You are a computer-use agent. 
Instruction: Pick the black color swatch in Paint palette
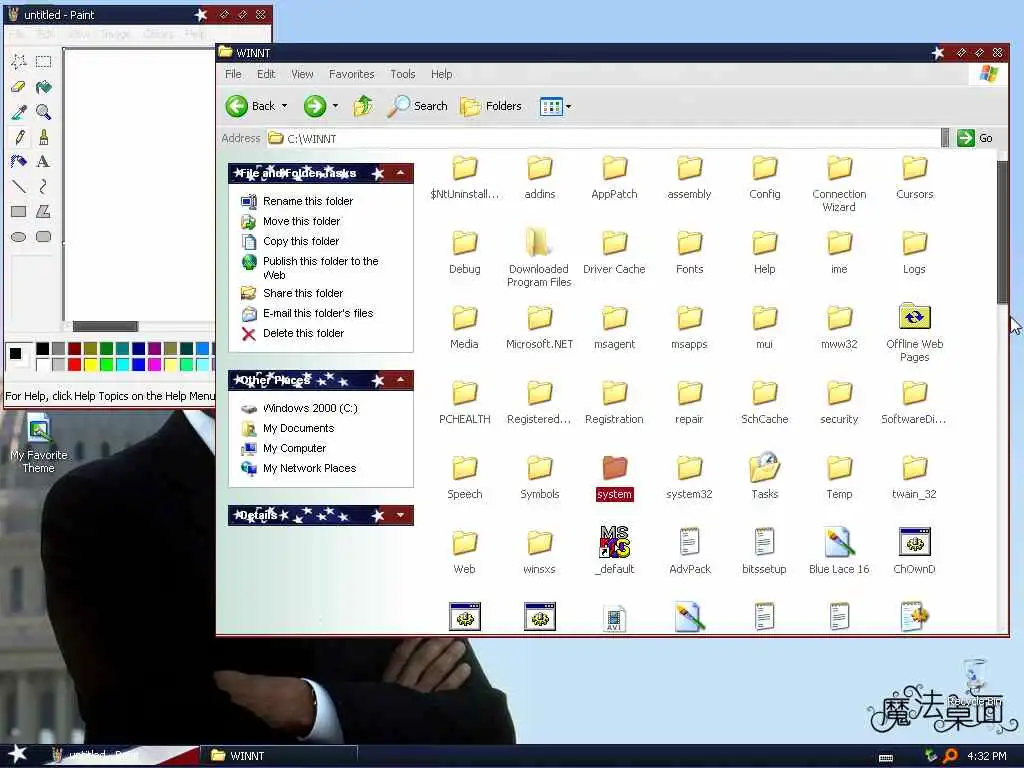tap(42, 349)
